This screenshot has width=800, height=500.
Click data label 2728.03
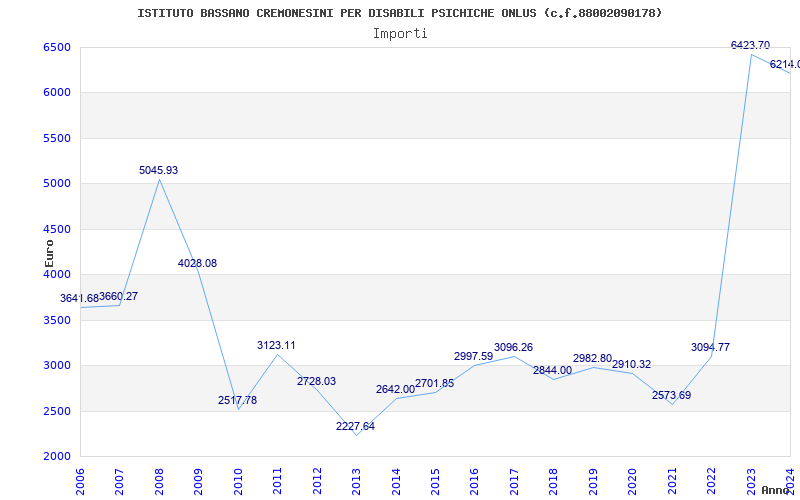pyautogui.click(x=316, y=382)
